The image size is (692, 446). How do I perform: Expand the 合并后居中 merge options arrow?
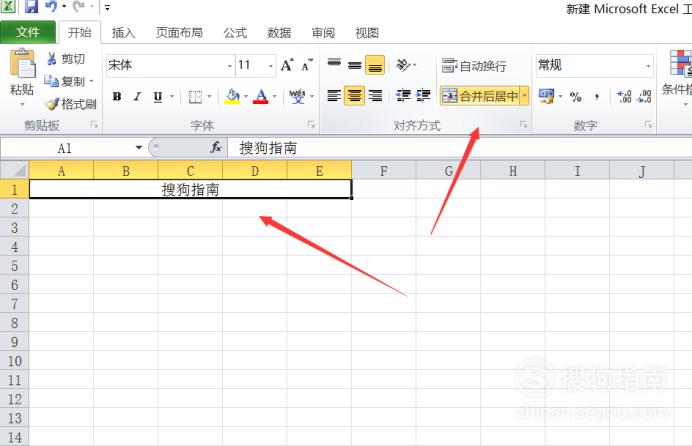525,96
